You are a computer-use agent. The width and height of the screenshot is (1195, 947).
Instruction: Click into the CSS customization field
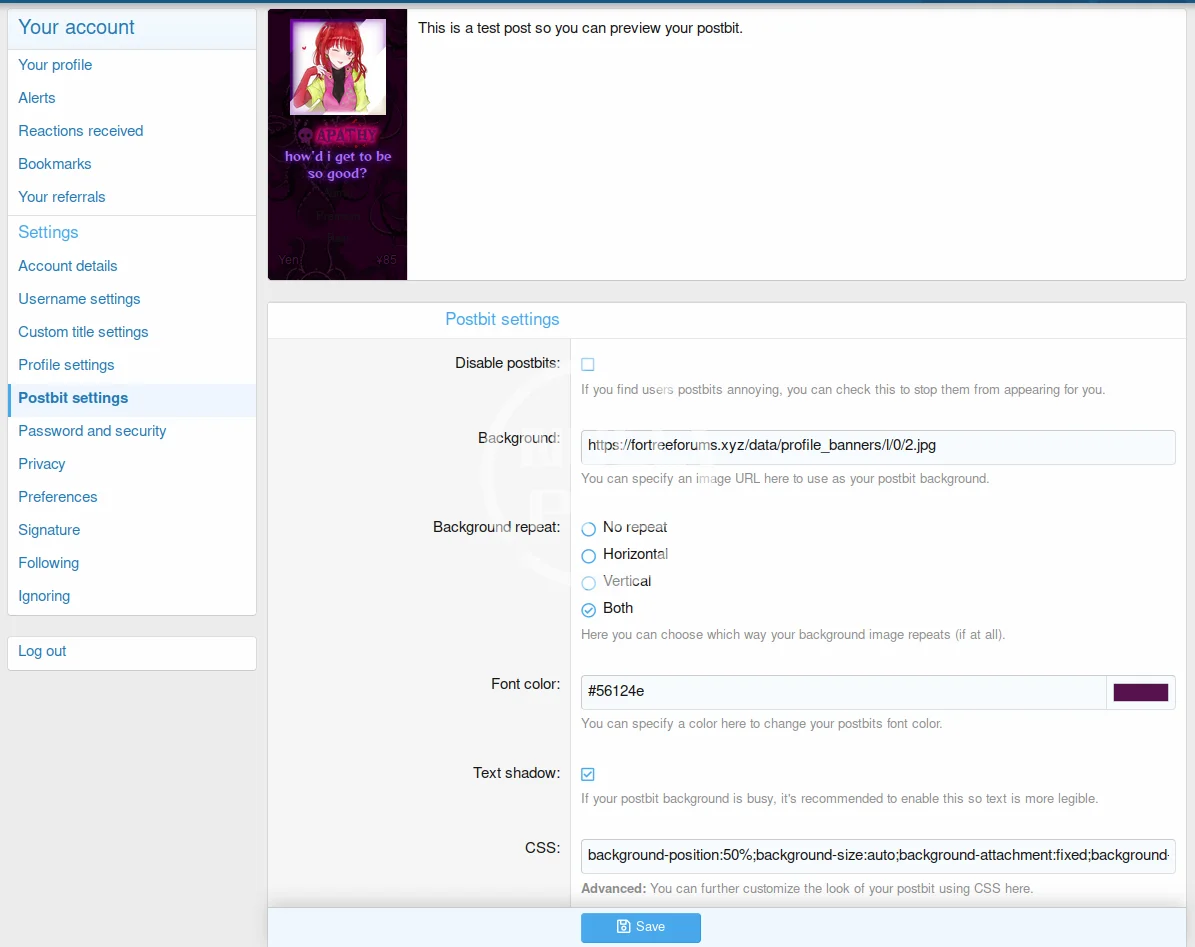click(877, 856)
